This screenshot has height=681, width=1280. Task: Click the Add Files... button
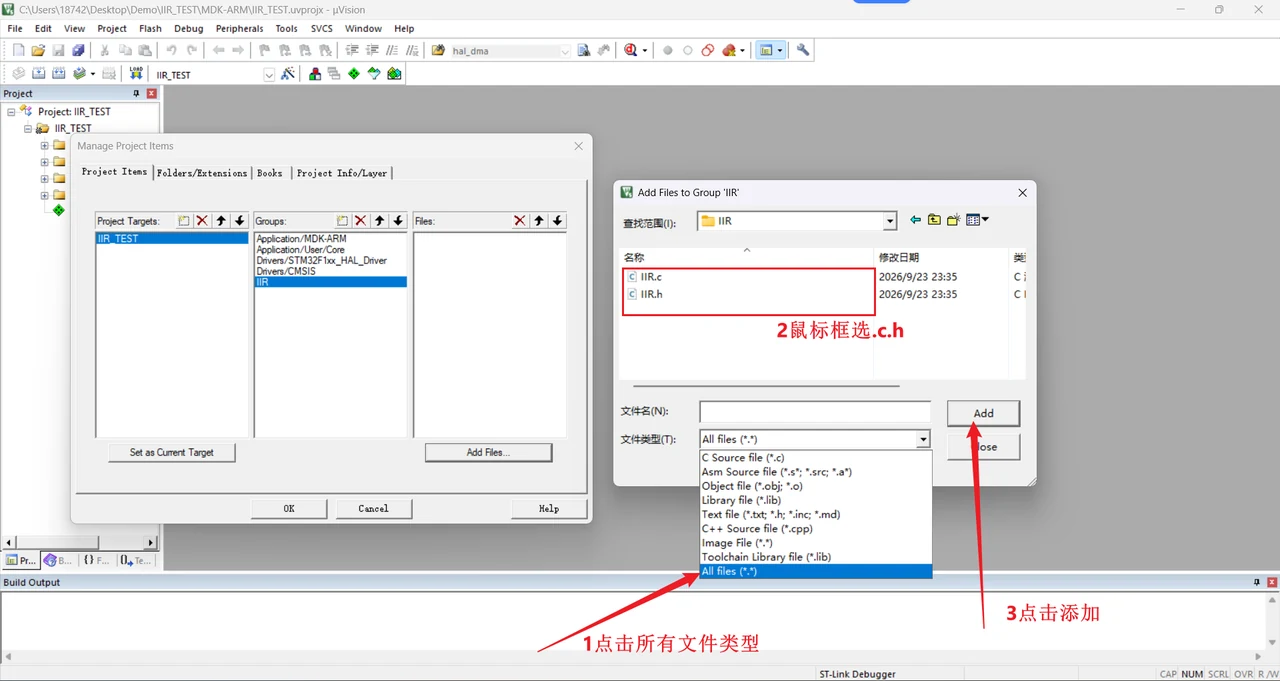488,452
